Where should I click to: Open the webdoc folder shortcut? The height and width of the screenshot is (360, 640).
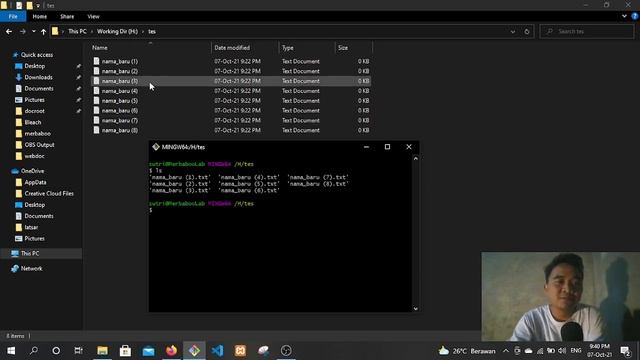pos(34,156)
